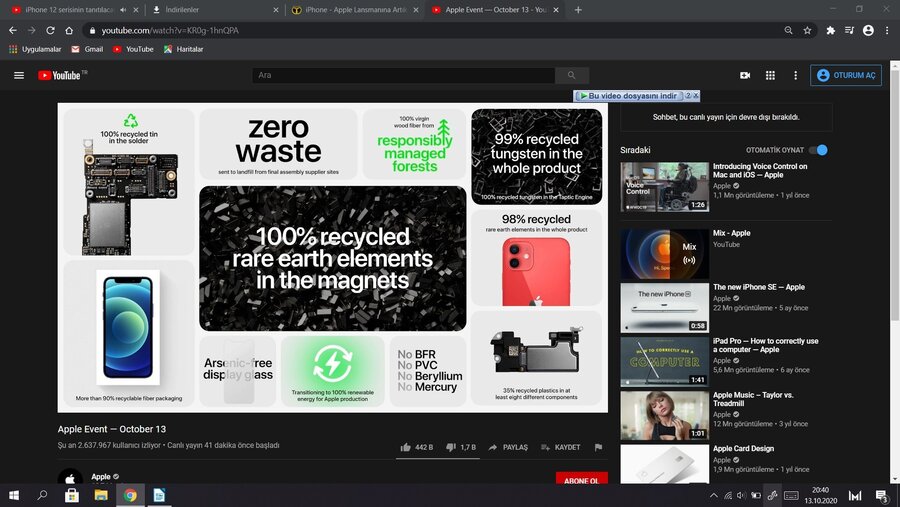Open Gmail bookmark

point(87,49)
